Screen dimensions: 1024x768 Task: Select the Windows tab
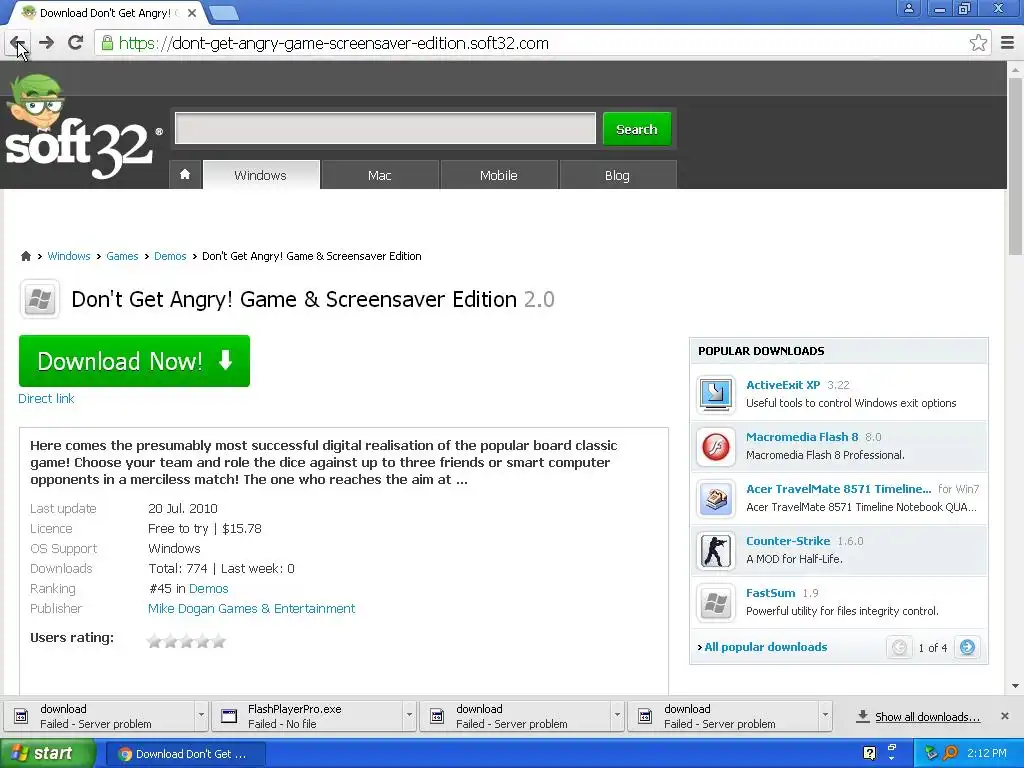(261, 175)
